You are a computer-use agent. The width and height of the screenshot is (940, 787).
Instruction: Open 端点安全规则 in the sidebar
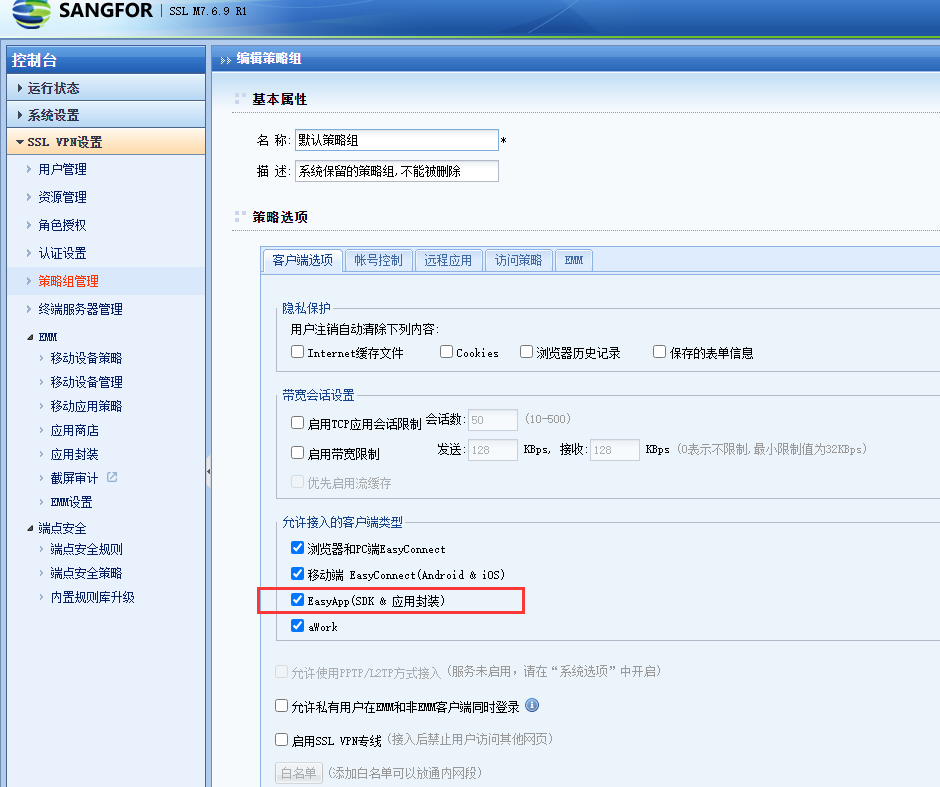86,550
